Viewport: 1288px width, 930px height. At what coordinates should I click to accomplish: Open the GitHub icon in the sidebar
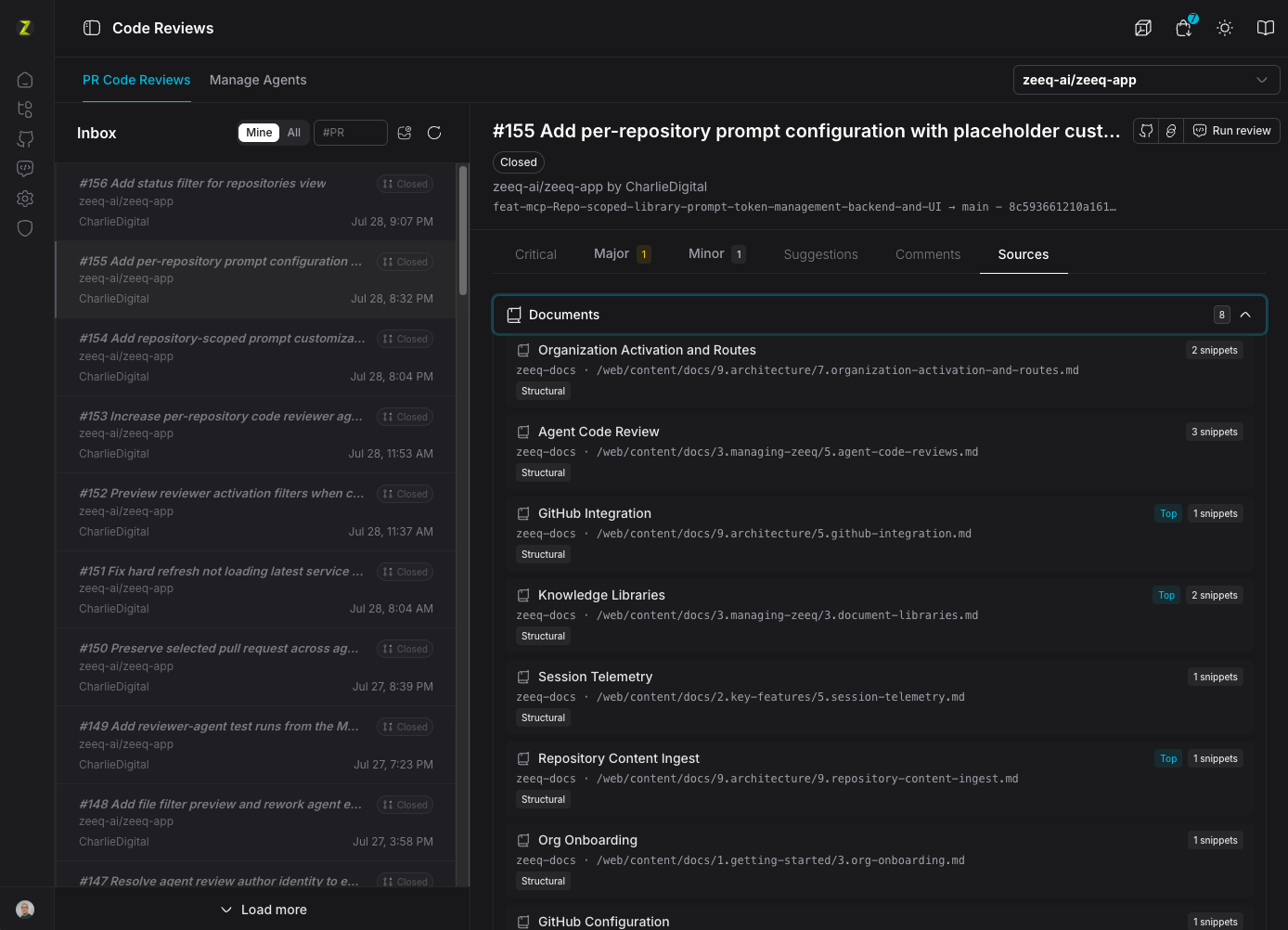pyautogui.click(x=25, y=139)
